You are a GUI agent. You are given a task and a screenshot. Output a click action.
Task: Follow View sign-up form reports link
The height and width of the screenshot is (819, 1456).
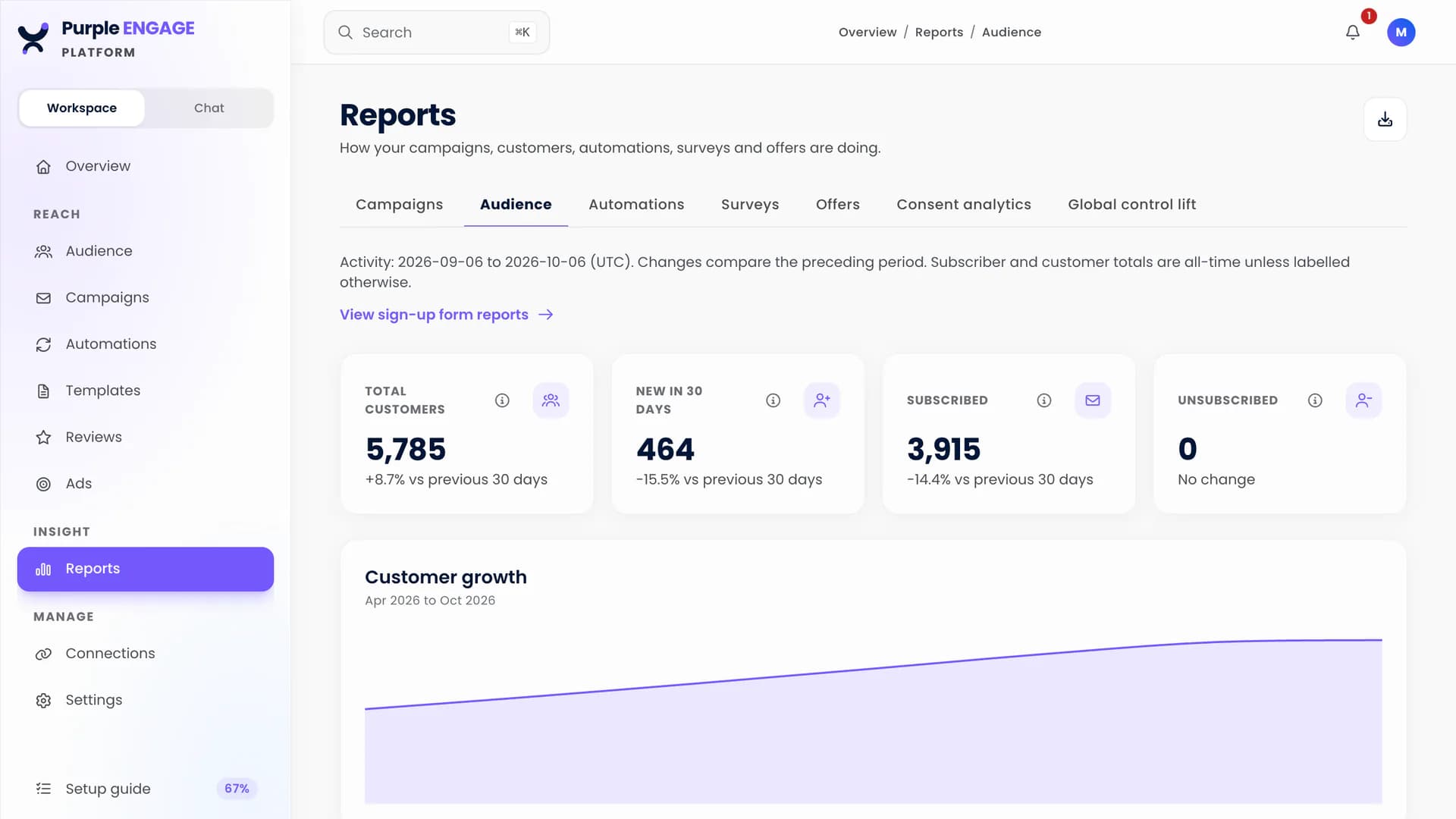446,314
